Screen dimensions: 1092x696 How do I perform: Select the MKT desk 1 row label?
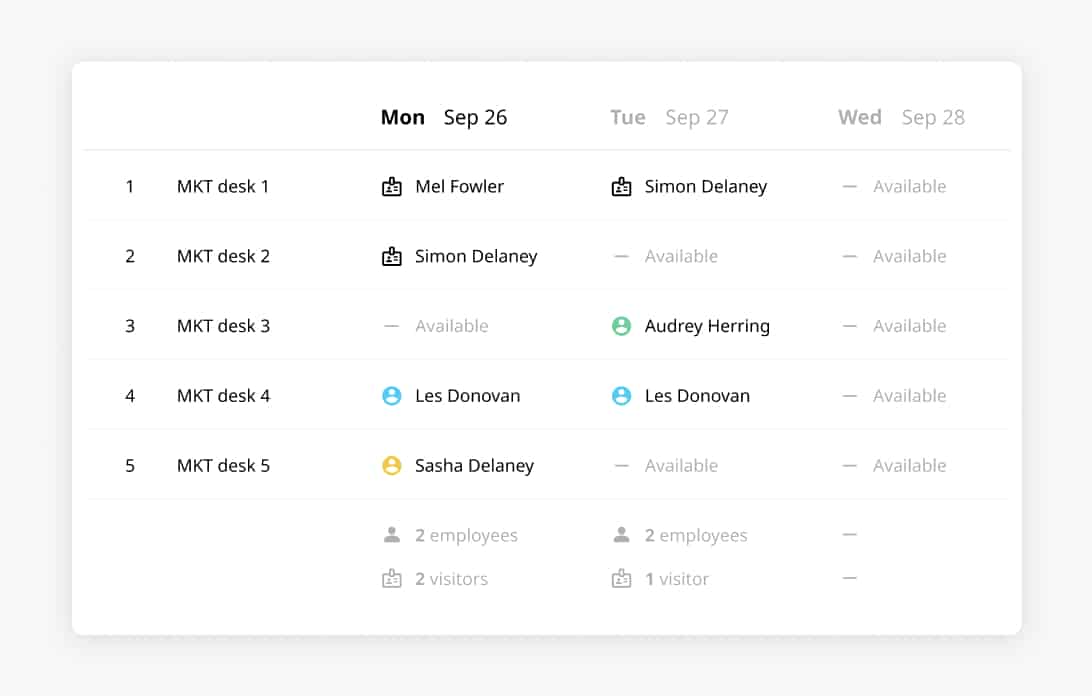[223, 187]
